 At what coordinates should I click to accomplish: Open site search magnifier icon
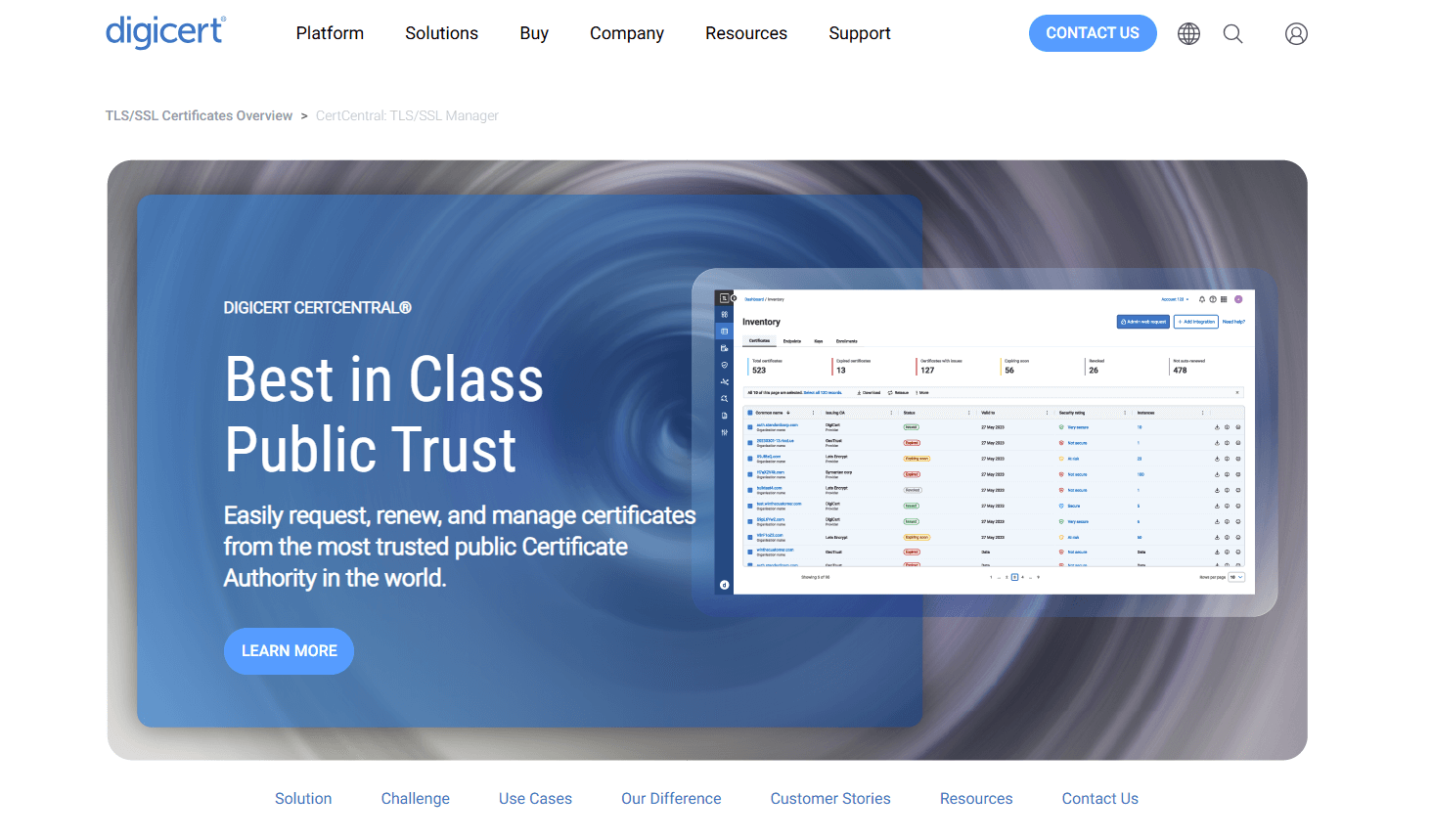(x=1233, y=33)
